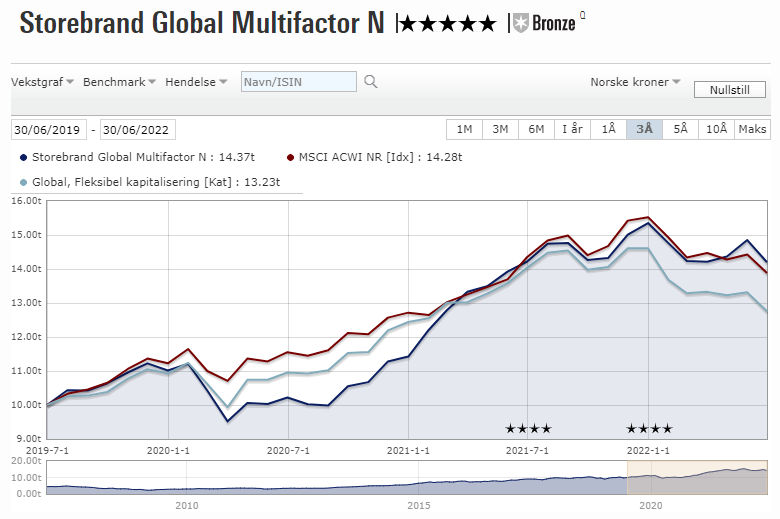780x519 pixels.
Task: Click the four-star marker at 2021-7-1
Action: pyautogui.click(x=528, y=428)
